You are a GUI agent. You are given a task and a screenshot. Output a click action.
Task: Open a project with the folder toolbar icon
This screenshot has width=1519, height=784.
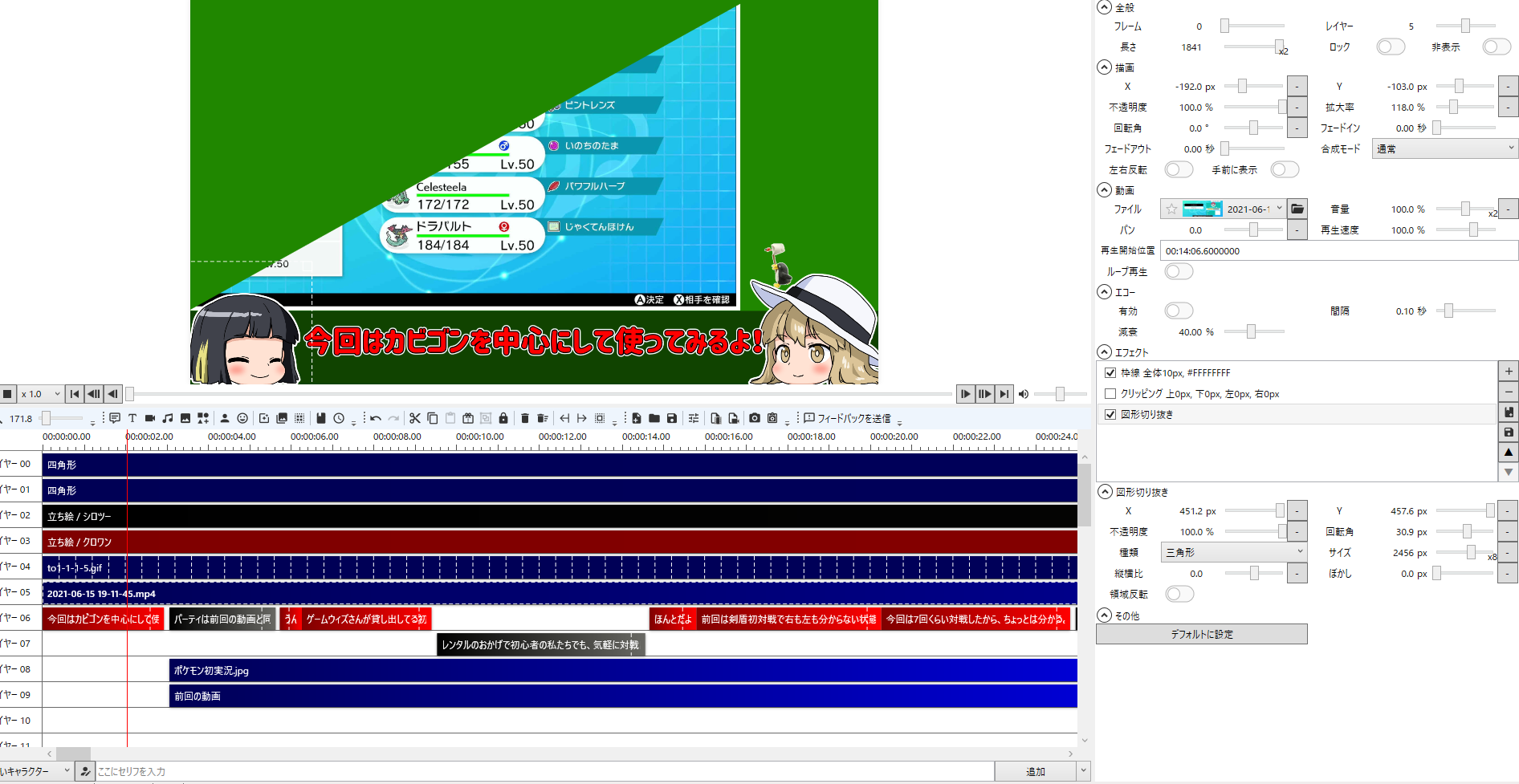click(654, 418)
